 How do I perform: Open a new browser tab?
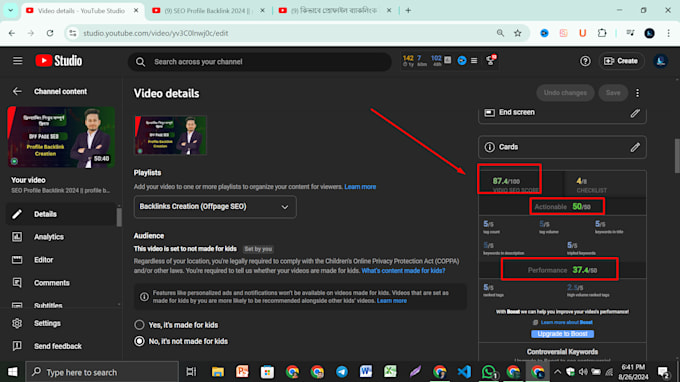click(x=408, y=10)
